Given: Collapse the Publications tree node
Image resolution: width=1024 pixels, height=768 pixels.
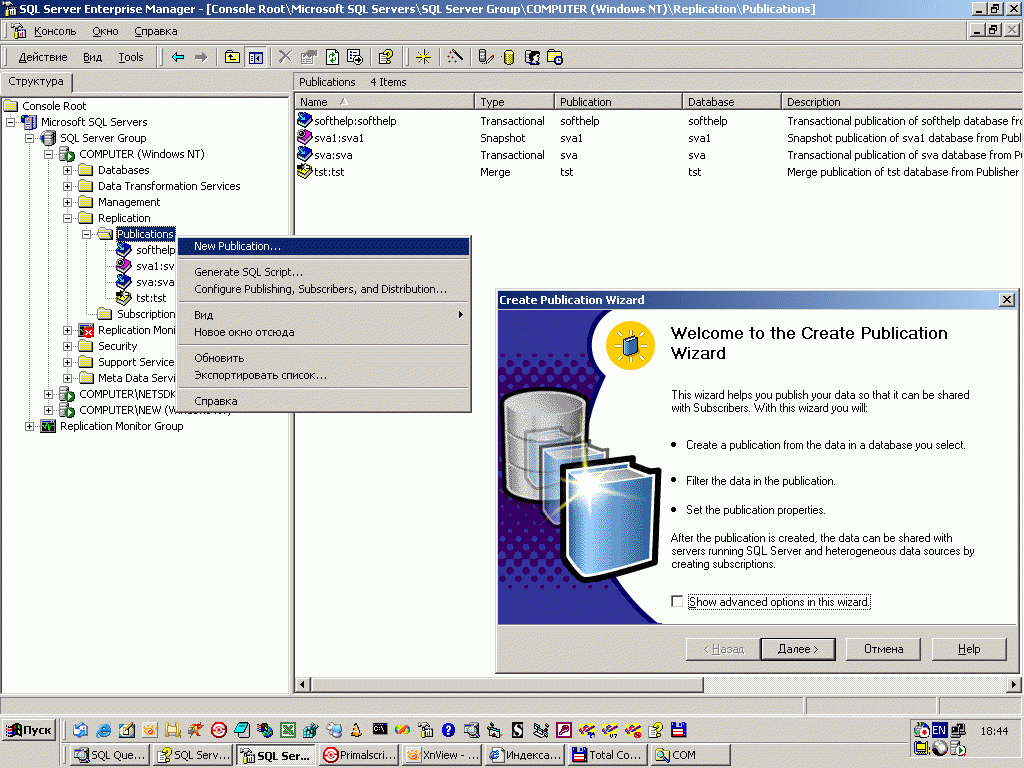Looking at the screenshot, I should coord(86,234).
